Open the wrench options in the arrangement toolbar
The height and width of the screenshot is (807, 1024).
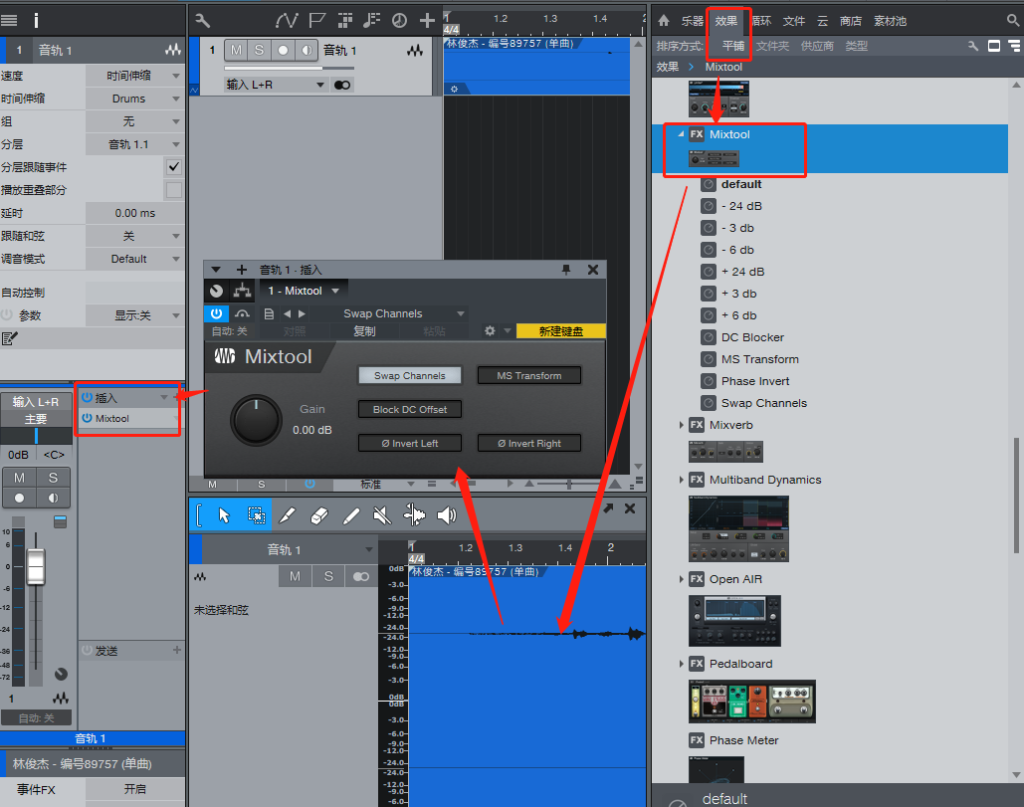tap(202, 21)
